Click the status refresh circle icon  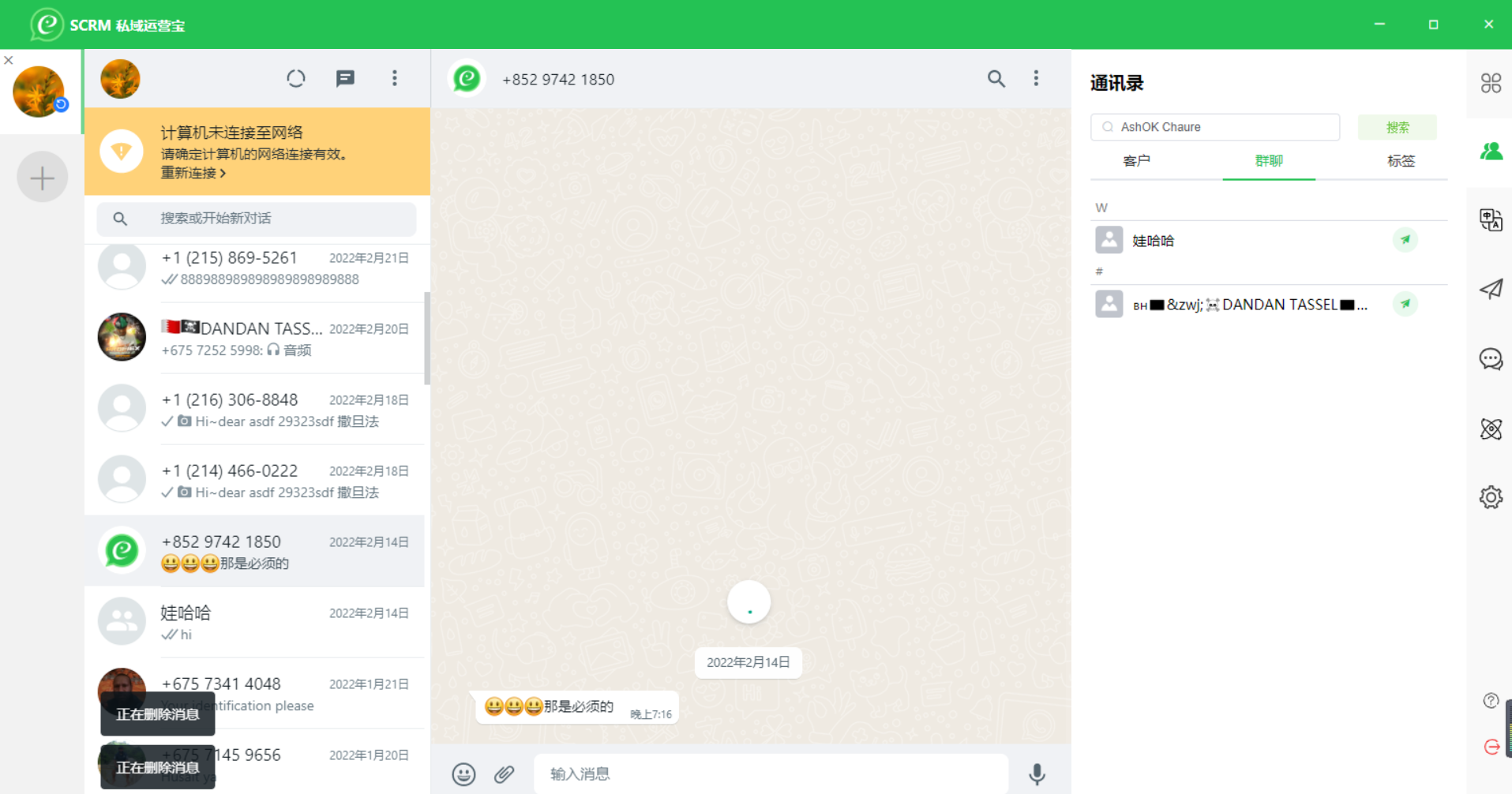(x=296, y=78)
